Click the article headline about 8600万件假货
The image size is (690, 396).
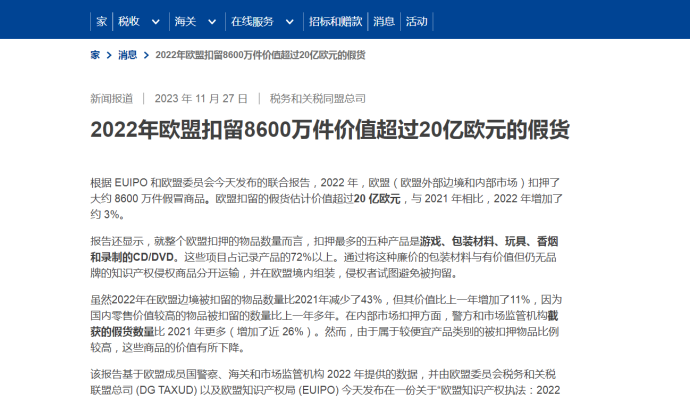point(330,130)
